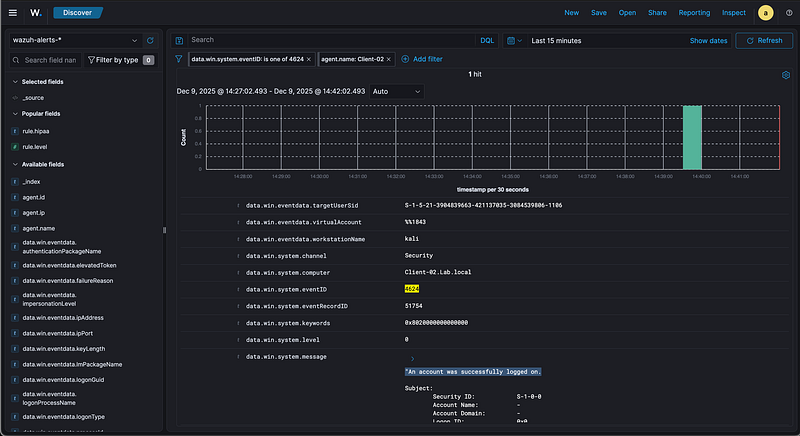Screen dimensions: 800x436
Task: Open filter options funnel icon
Action: (179, 59)
